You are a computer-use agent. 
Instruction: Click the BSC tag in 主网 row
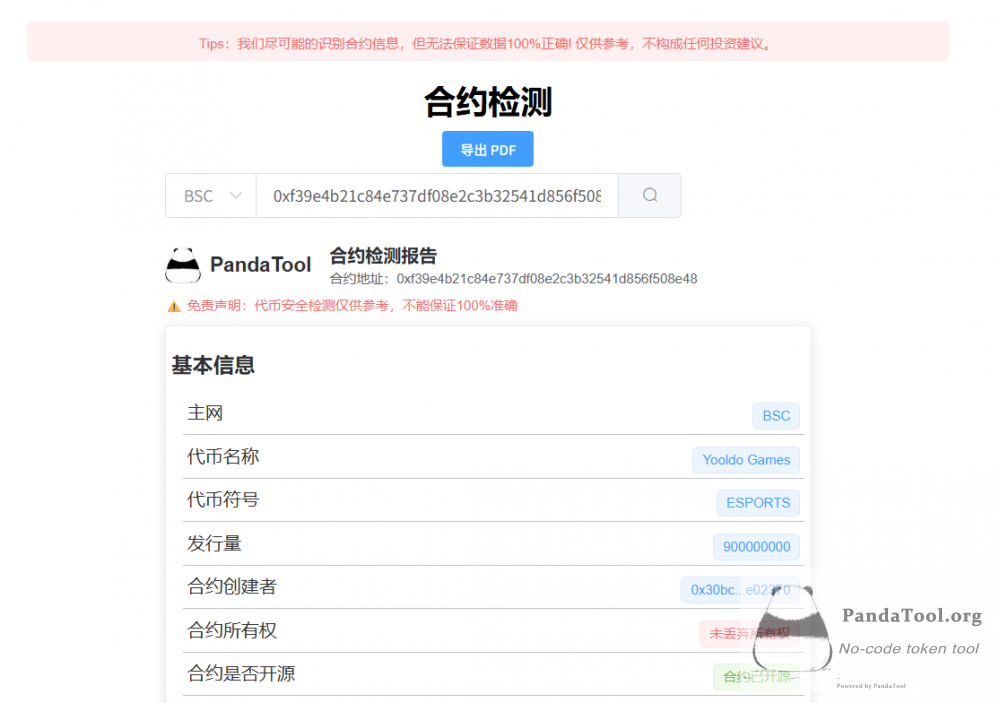775,416
